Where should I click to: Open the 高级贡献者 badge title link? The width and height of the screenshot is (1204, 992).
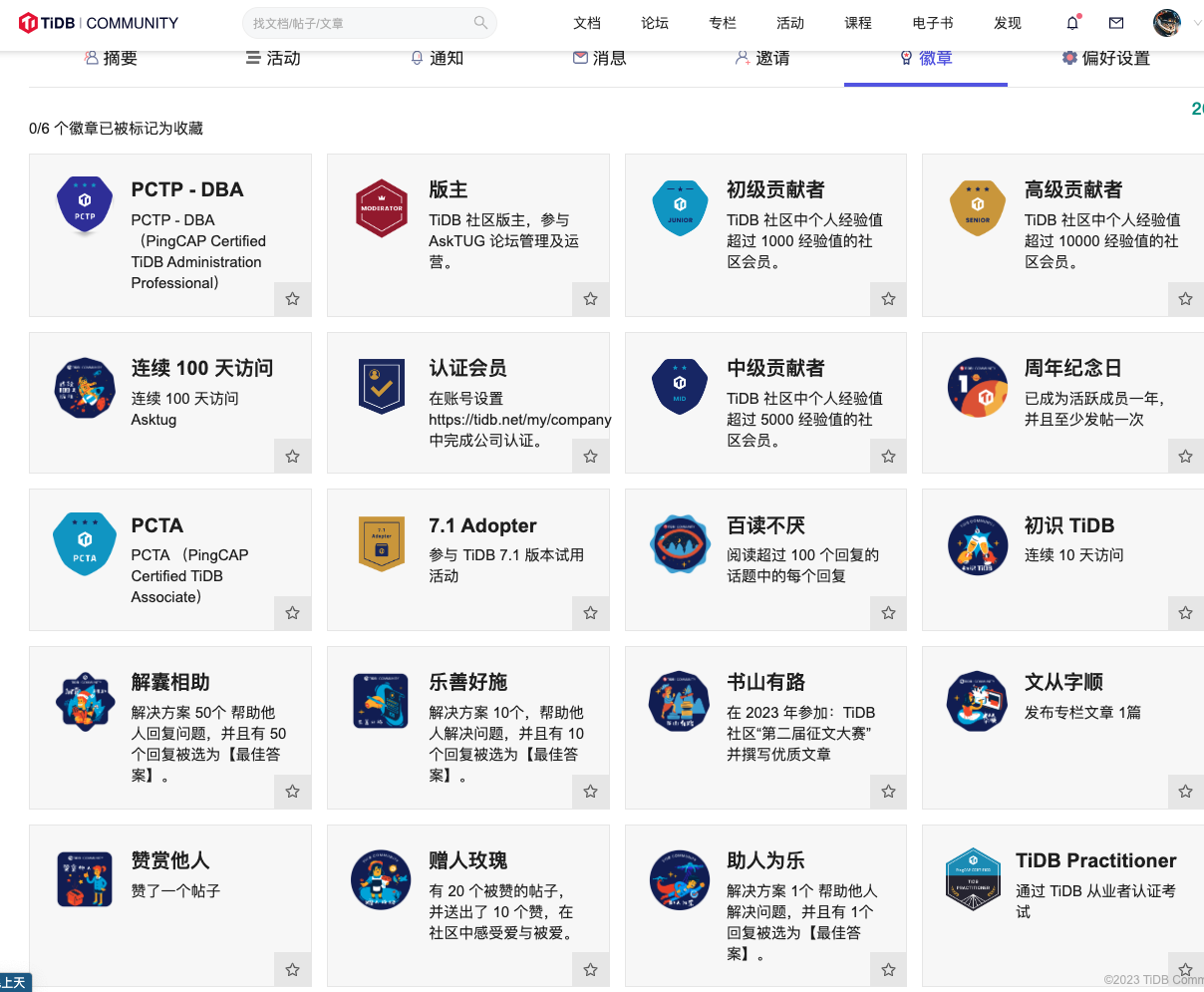[1073, 189]
